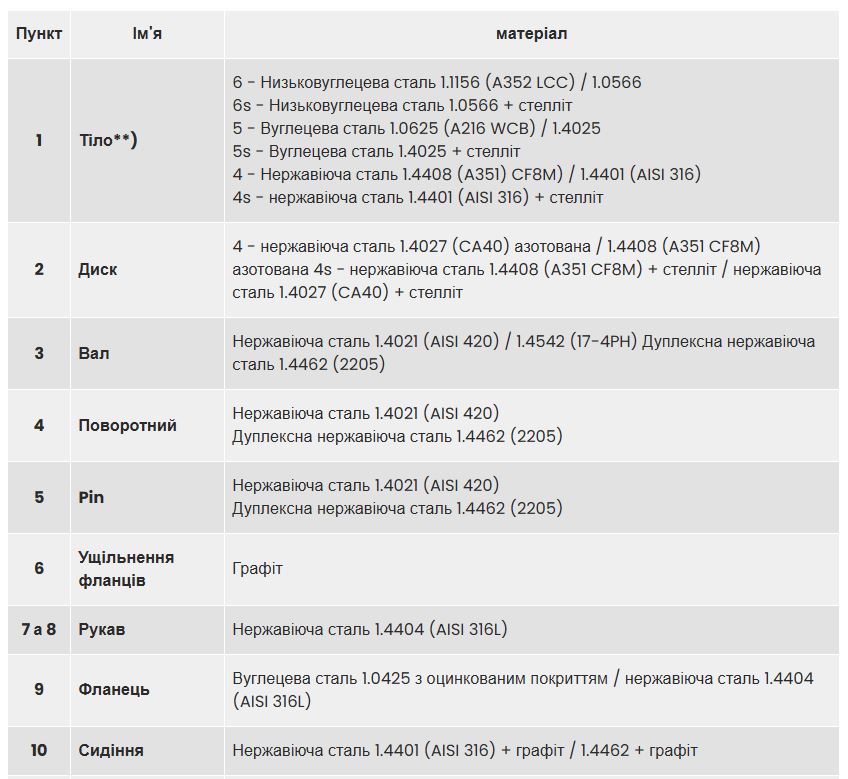848x779 pixels.
Task: Click the "Графіт" material text
Action: click(x=258, y=568)
